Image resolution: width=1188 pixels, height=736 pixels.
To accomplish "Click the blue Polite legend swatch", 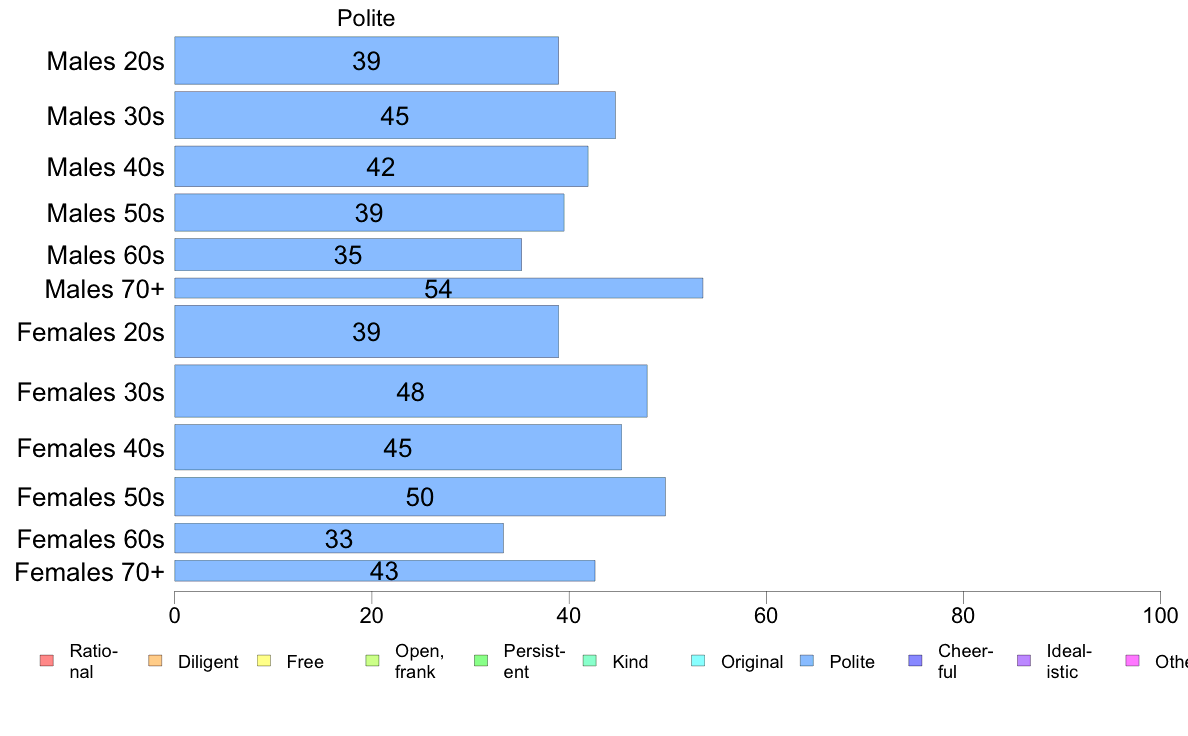I will tap(807, 660).
